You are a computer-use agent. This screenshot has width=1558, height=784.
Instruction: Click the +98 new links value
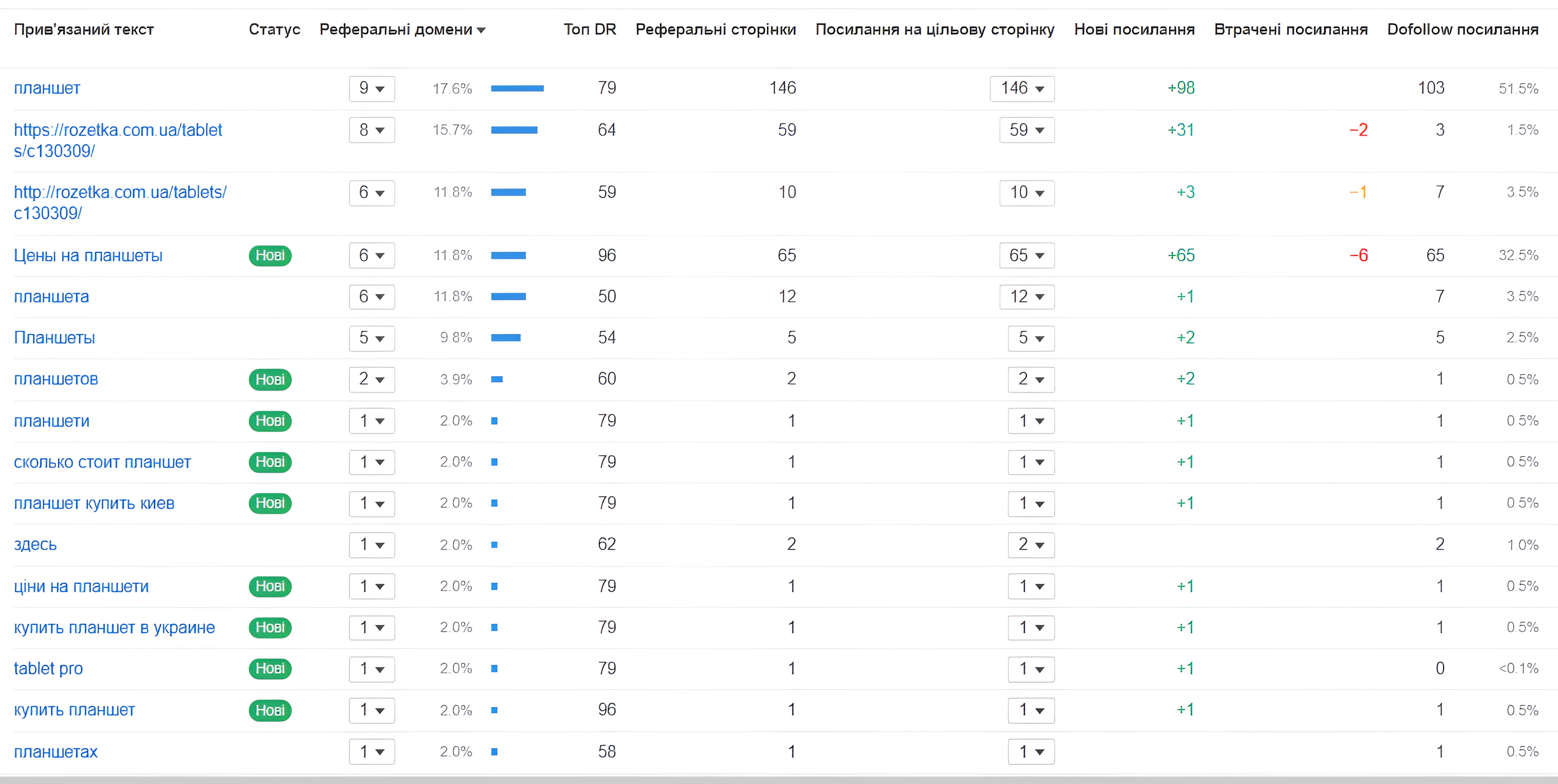[x=1181, y=89]
